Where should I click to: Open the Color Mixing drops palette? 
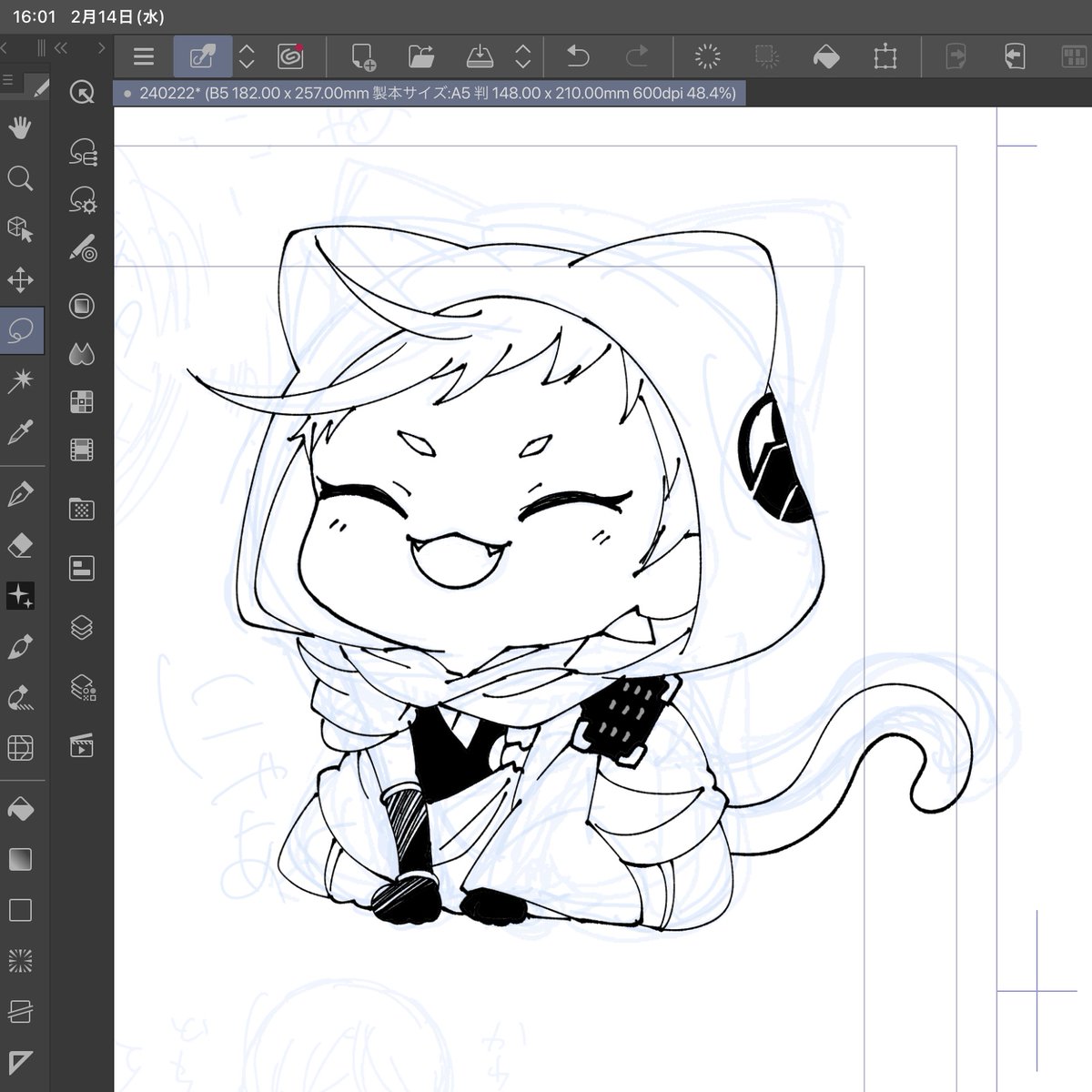82,354
